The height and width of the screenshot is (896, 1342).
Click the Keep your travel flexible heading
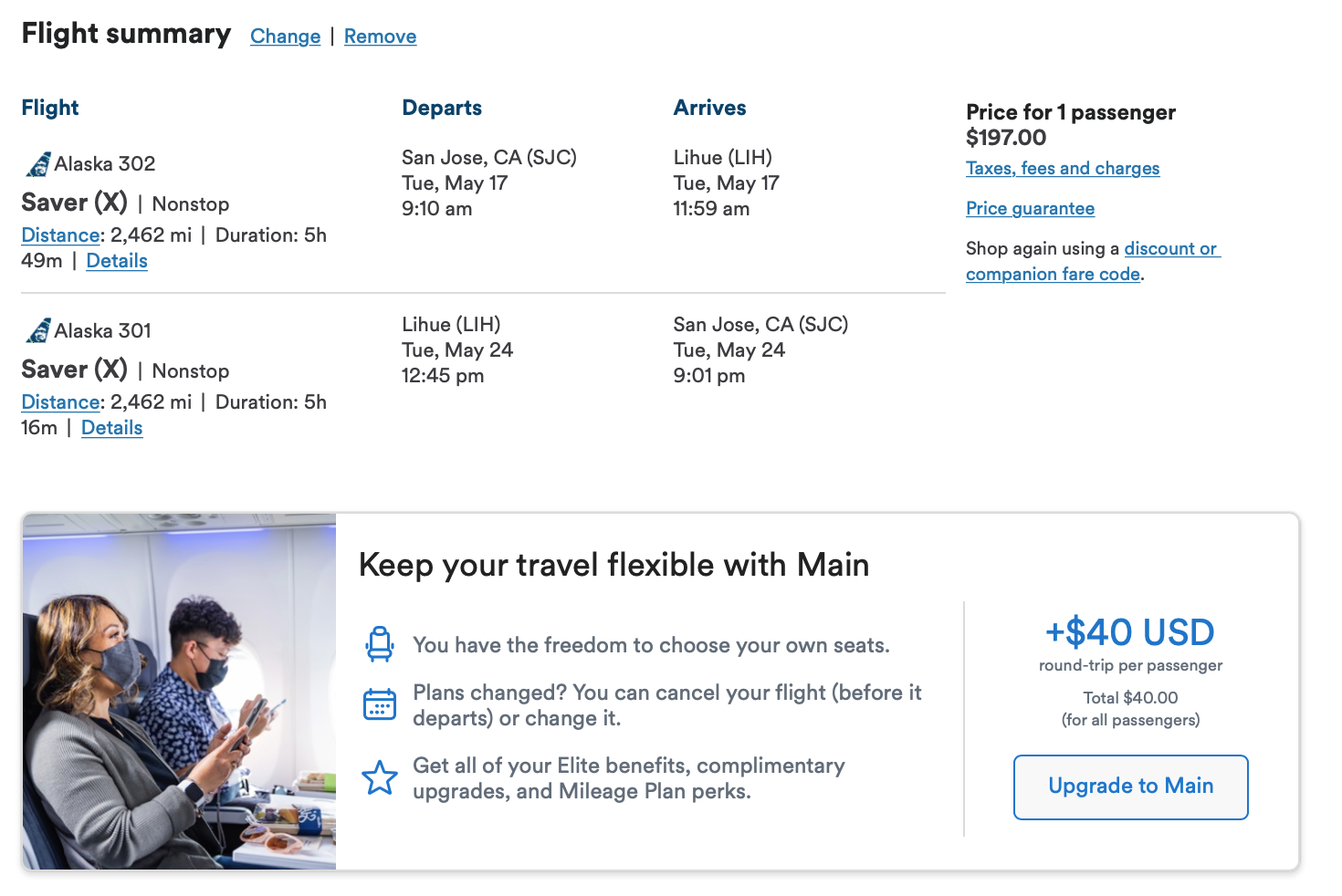(x=613, y=565)
